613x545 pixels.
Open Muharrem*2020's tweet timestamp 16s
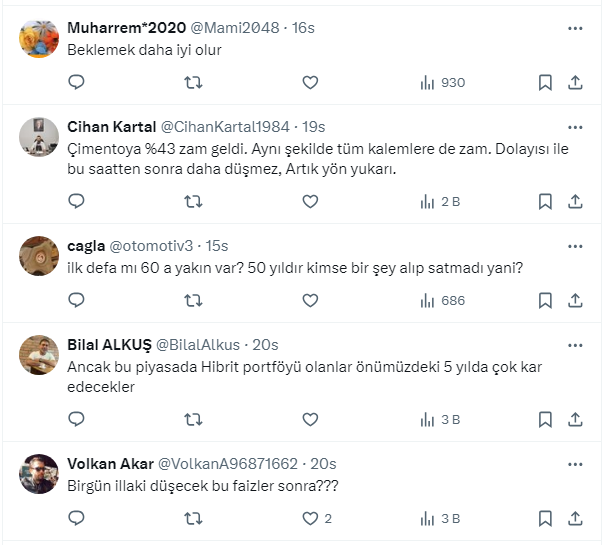pos(302,27)
